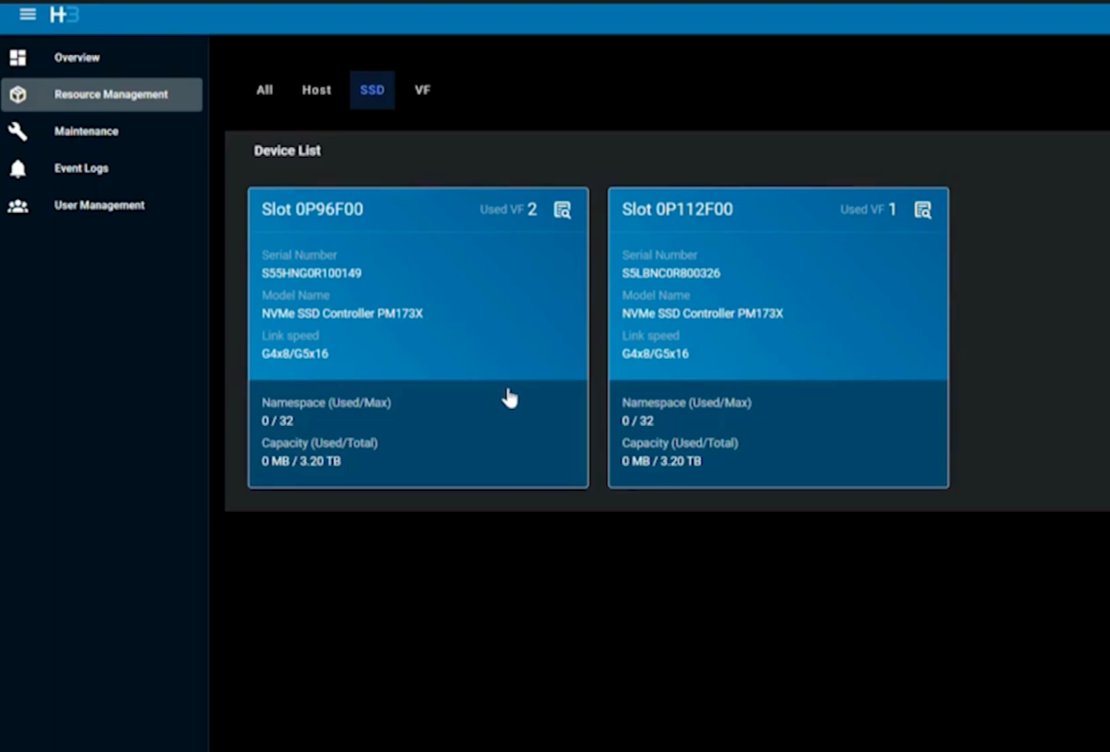Open the hamburger menu icon
The height and width of the screenshot is (752, 1110).
tap(28, 14)
